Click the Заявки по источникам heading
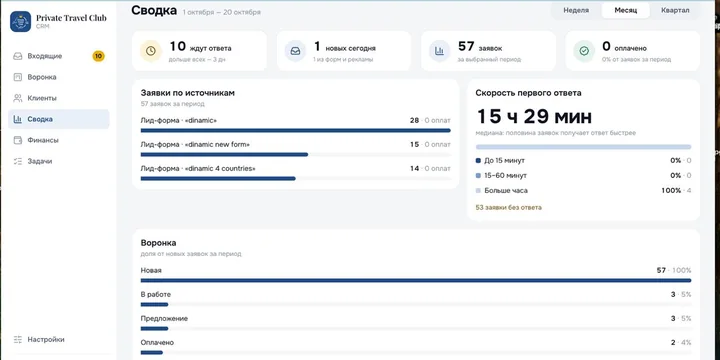The width and height of the screenshot is (720, 360). coord(187,93)
